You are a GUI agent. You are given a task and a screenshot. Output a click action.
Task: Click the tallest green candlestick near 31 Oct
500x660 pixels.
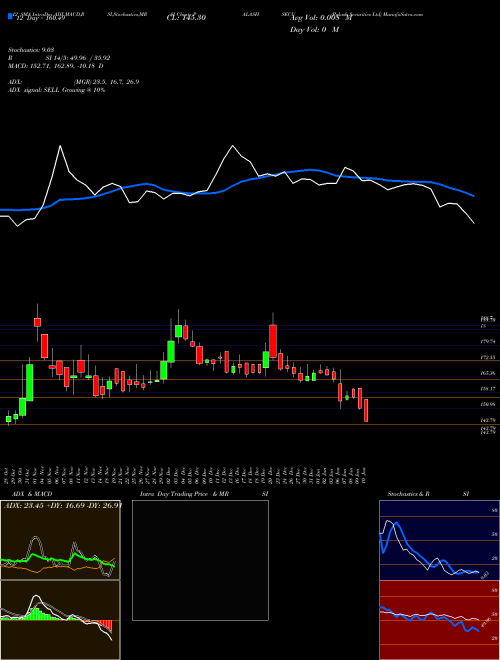point(29,382)
